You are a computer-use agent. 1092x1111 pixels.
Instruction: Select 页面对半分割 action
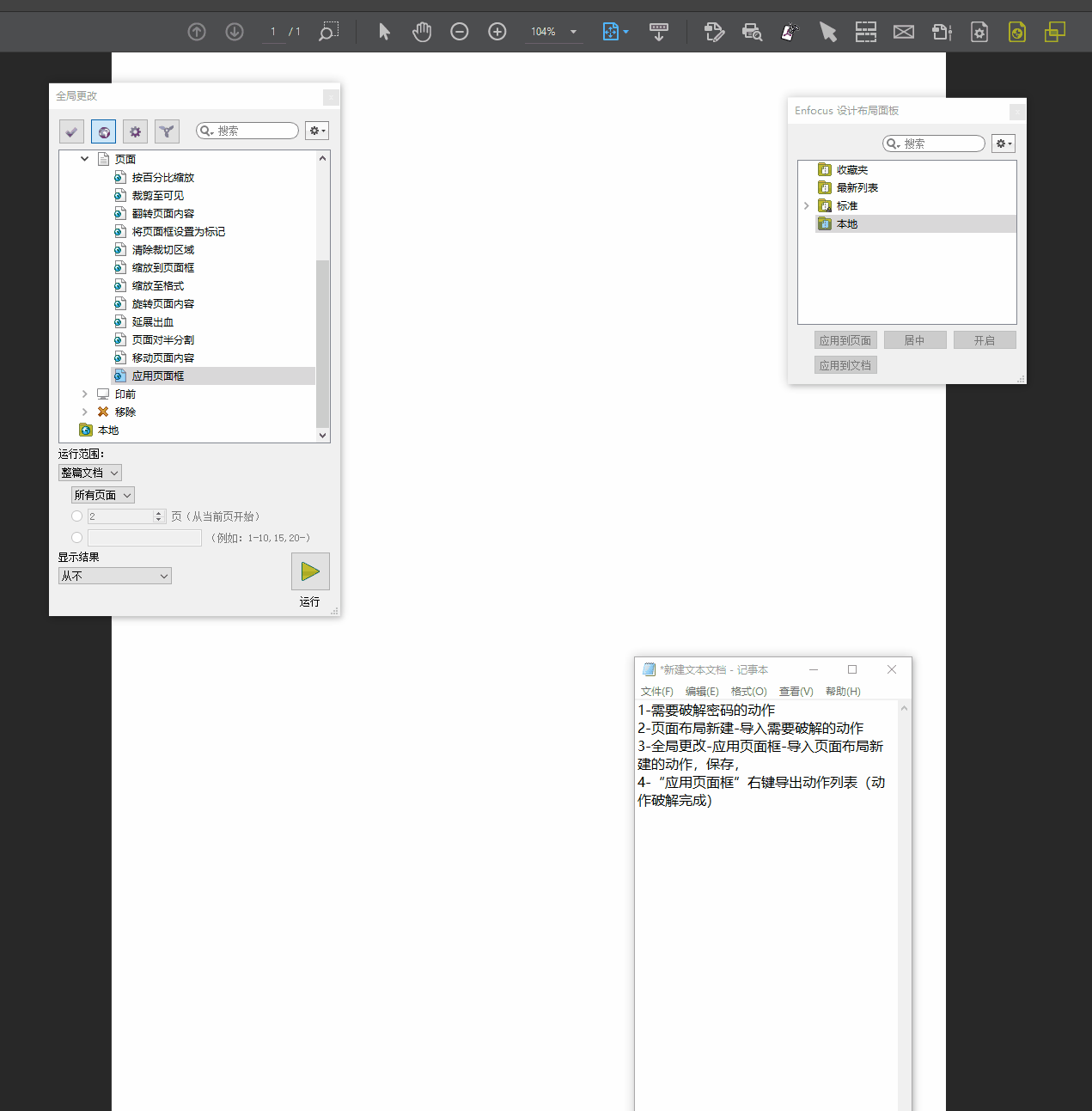(163, 339)
